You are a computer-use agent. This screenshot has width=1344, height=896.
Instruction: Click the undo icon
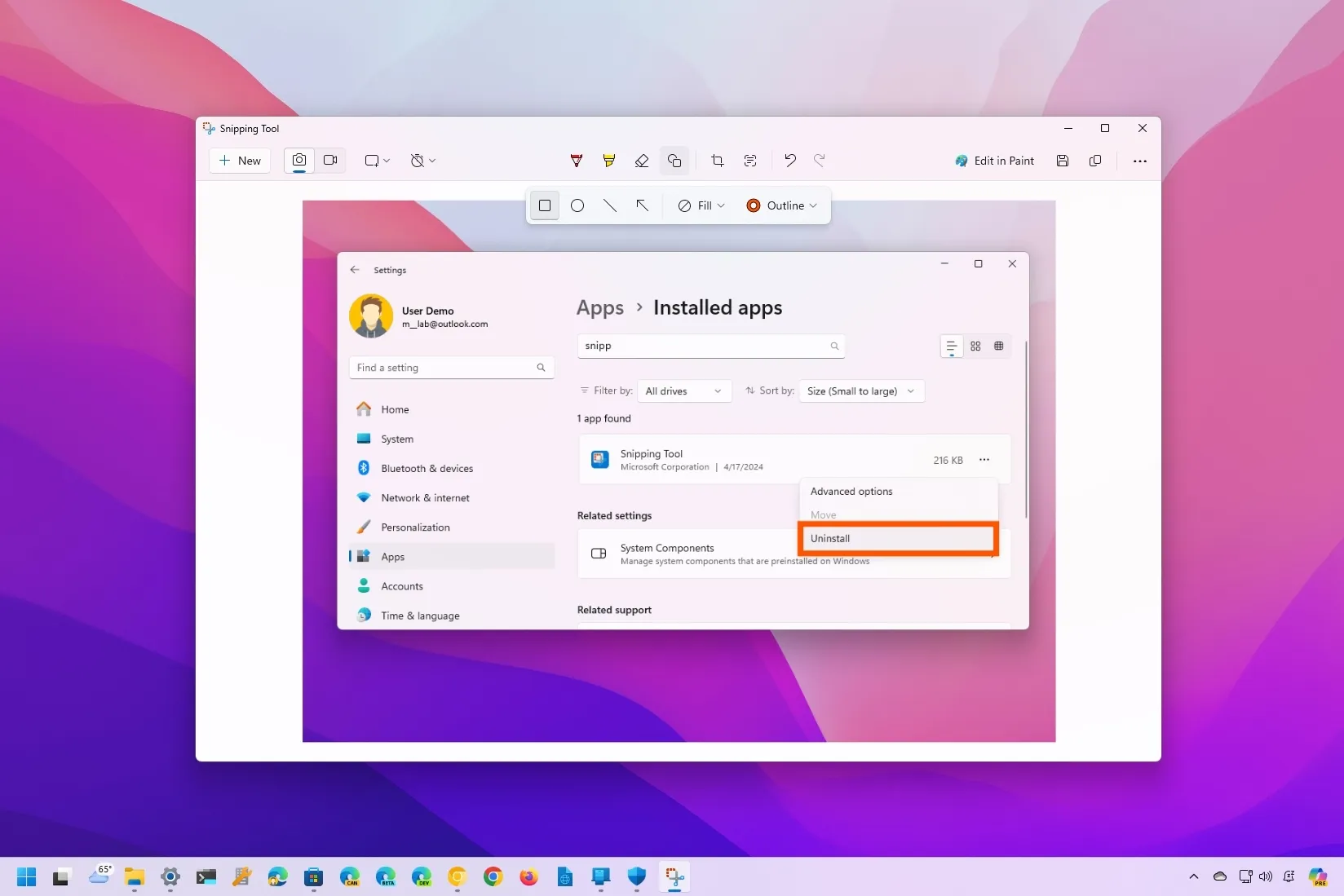pyautogui.click(x=789, y=161)
